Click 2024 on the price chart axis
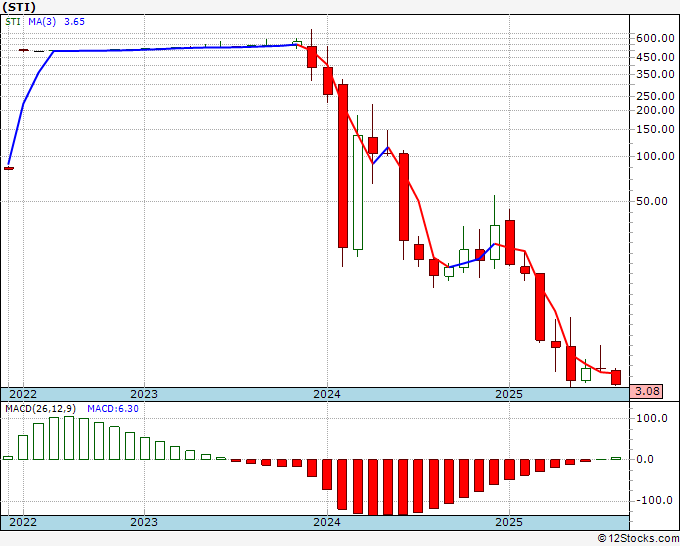Viewport: 680px width, 546px height. (x=327, y=394)
